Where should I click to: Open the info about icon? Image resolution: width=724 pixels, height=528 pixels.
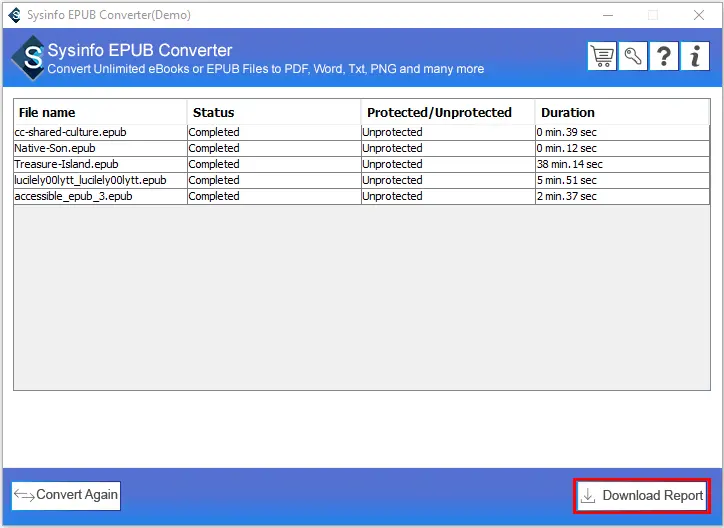[695, 57]
